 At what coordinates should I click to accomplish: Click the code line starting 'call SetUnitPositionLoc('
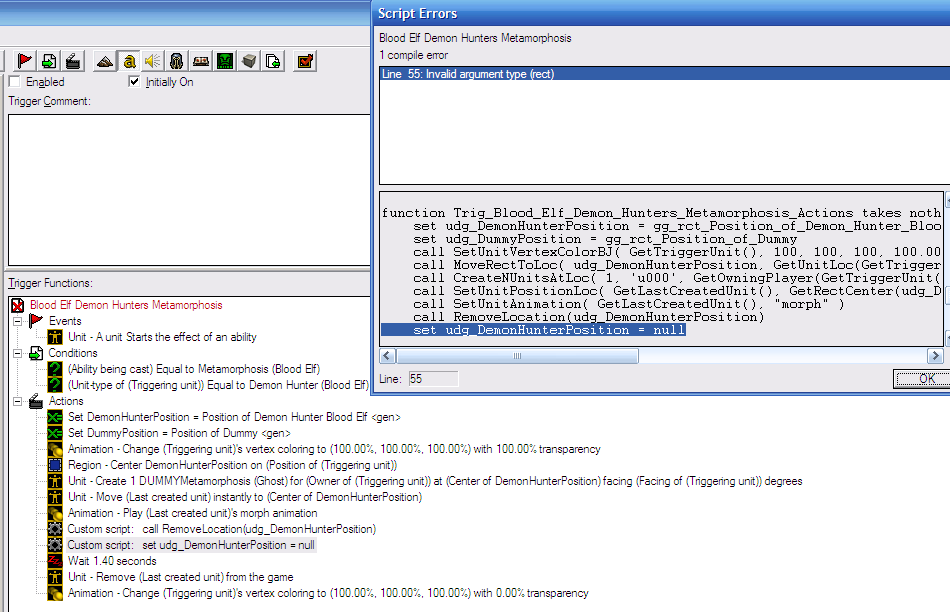(677, 291)
